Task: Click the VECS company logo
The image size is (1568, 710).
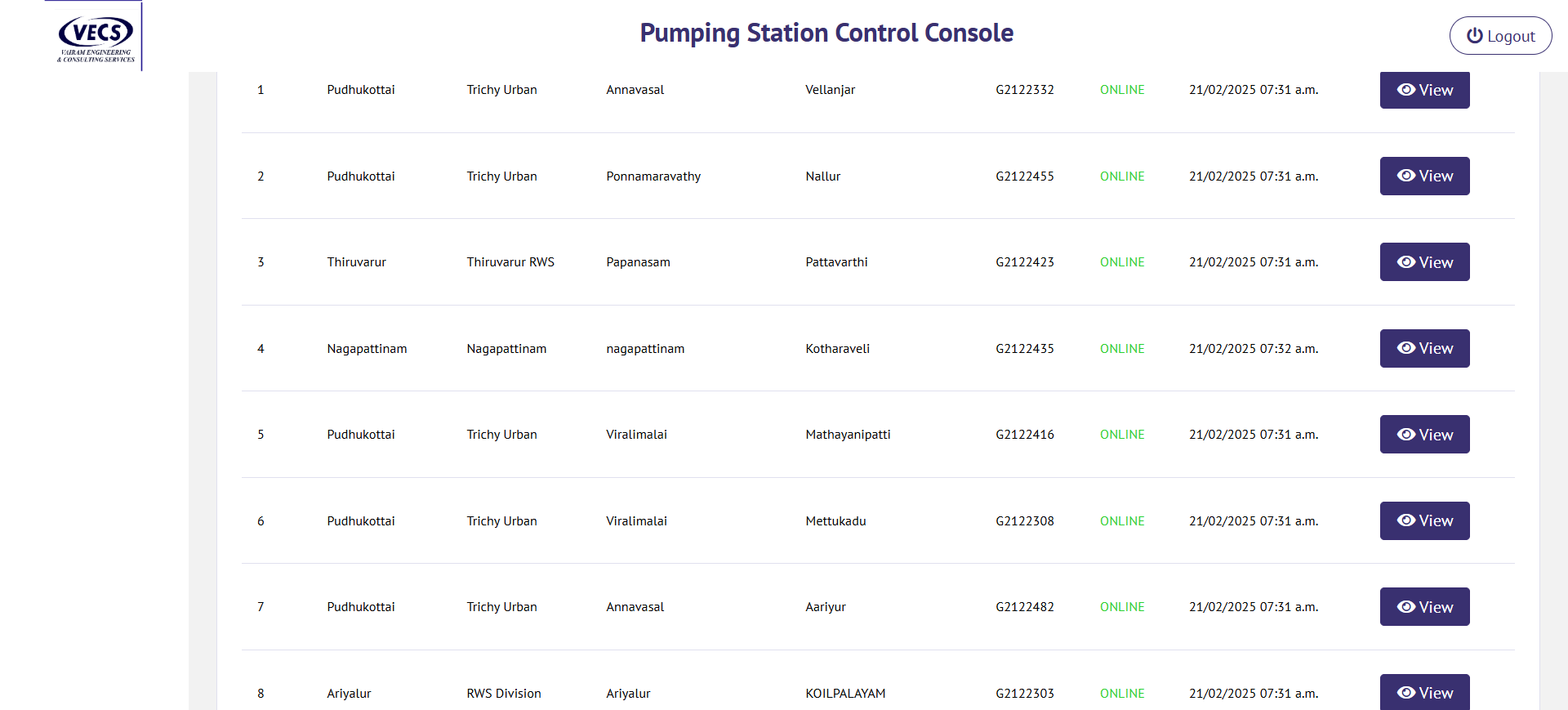Action: (x=96, y=37)
